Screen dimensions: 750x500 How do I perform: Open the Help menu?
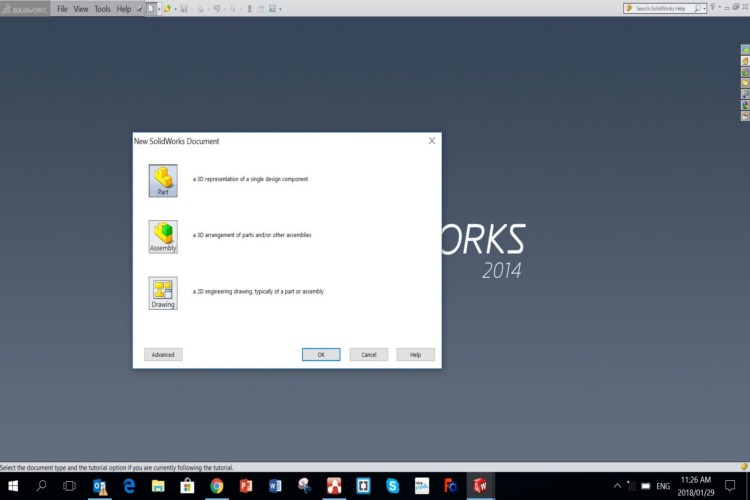point(123,9)
